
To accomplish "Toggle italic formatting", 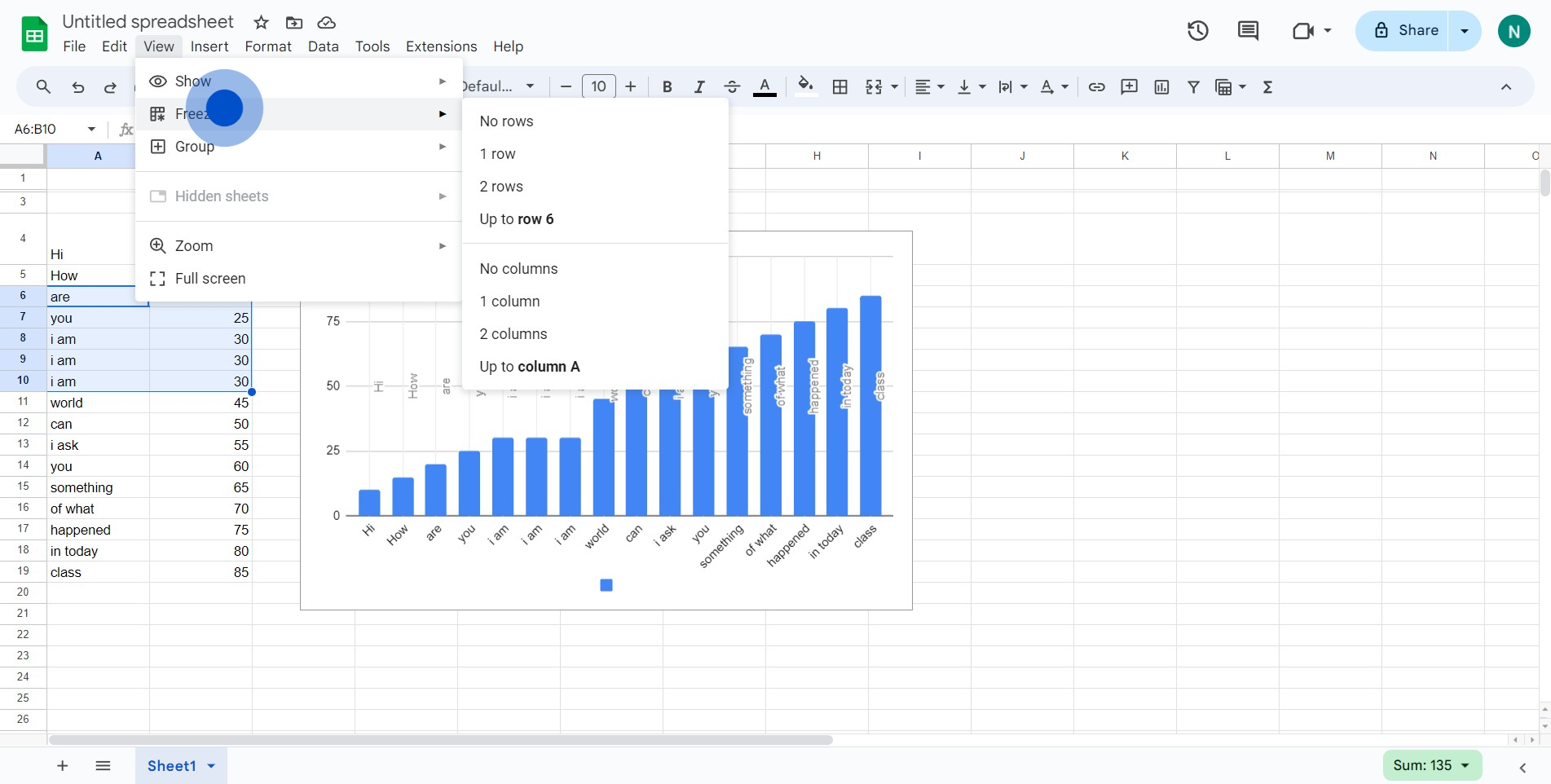I will point(698,87).
